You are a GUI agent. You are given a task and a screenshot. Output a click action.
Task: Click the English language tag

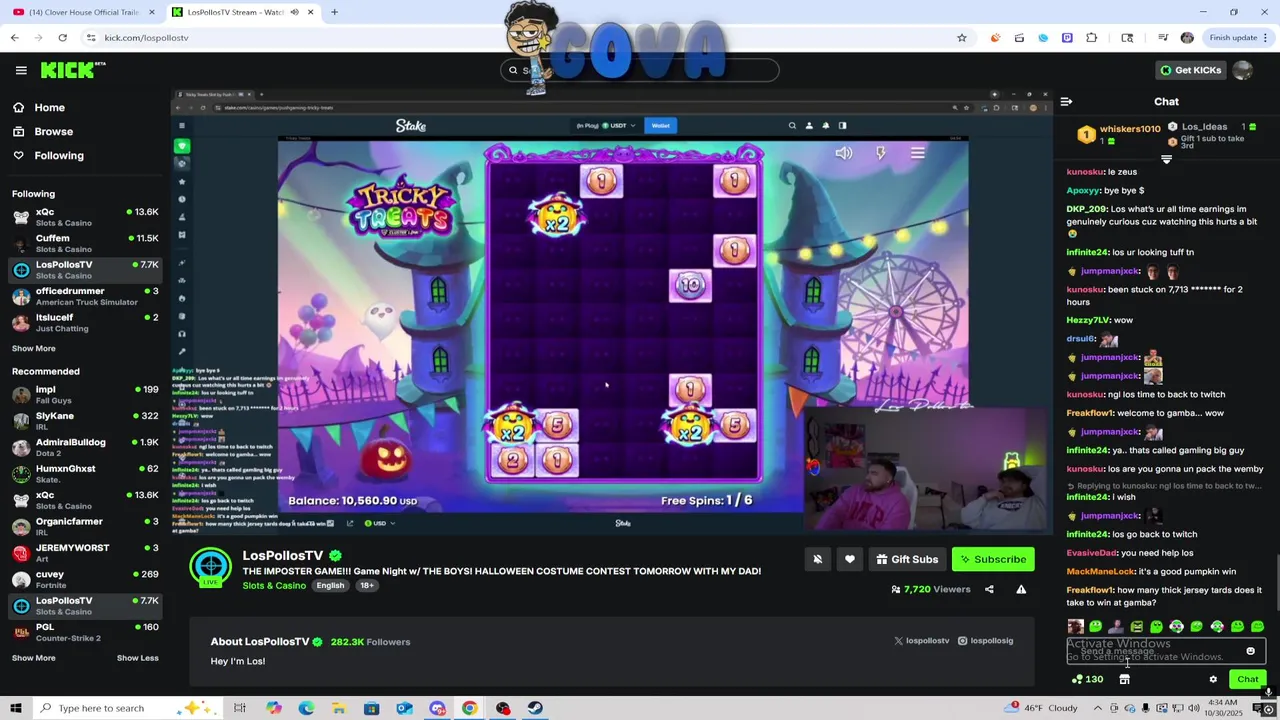click(x=330, y=586)
